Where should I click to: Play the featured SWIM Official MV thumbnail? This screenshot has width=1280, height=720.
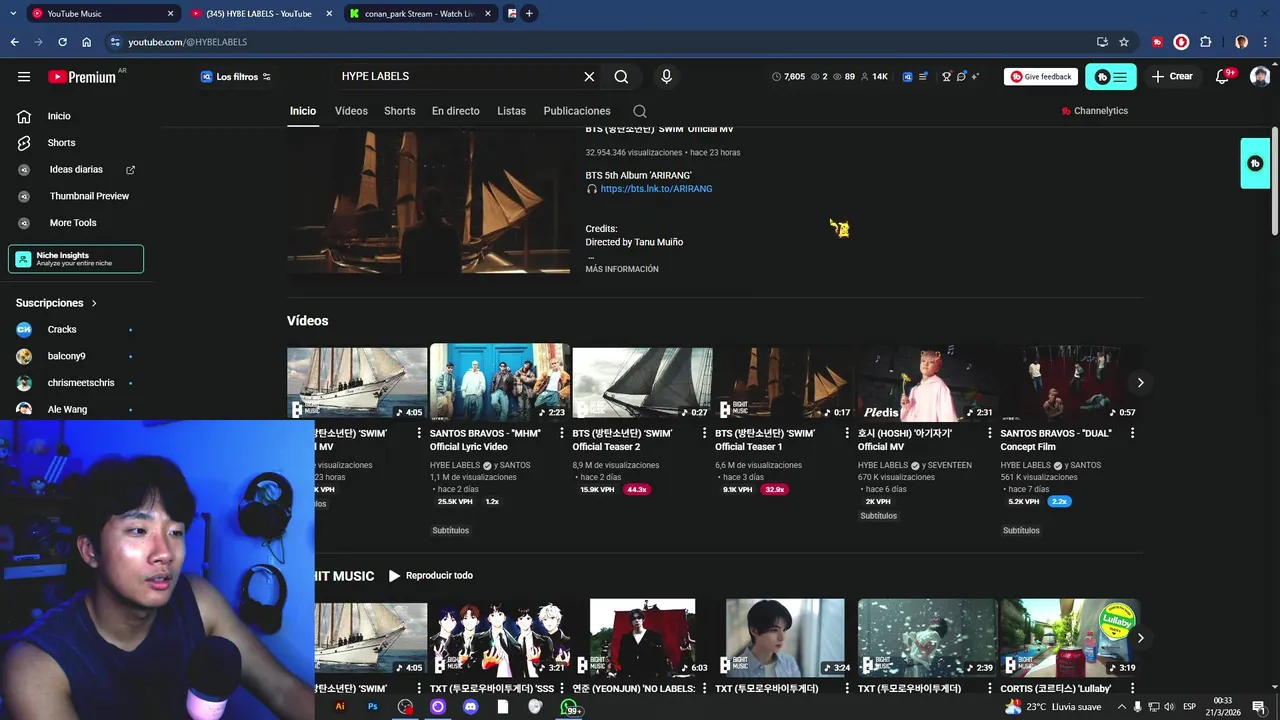(428, 200)
